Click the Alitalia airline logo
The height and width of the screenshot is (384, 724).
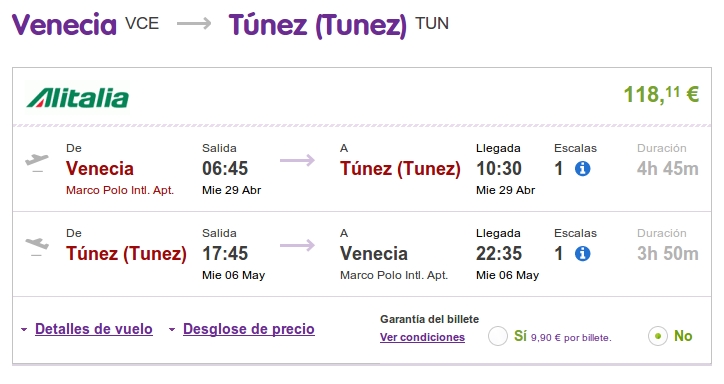78,98
